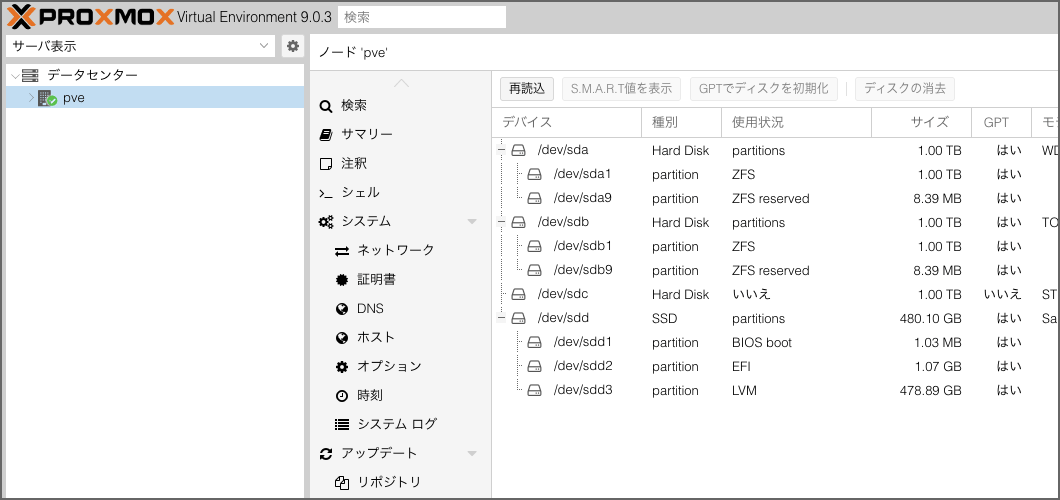Collapse the システム menu section

(x=472, y=222)
